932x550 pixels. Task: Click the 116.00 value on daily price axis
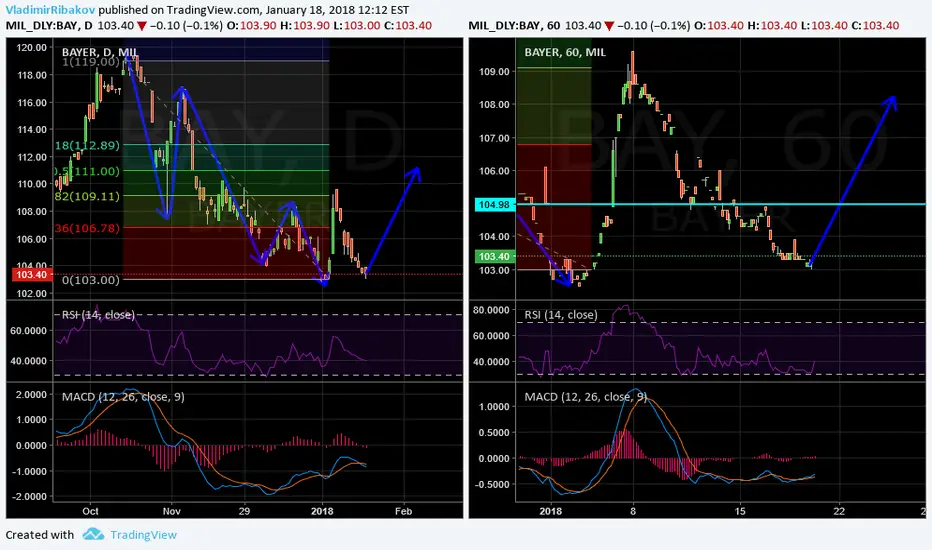click(x=32, y=103)
